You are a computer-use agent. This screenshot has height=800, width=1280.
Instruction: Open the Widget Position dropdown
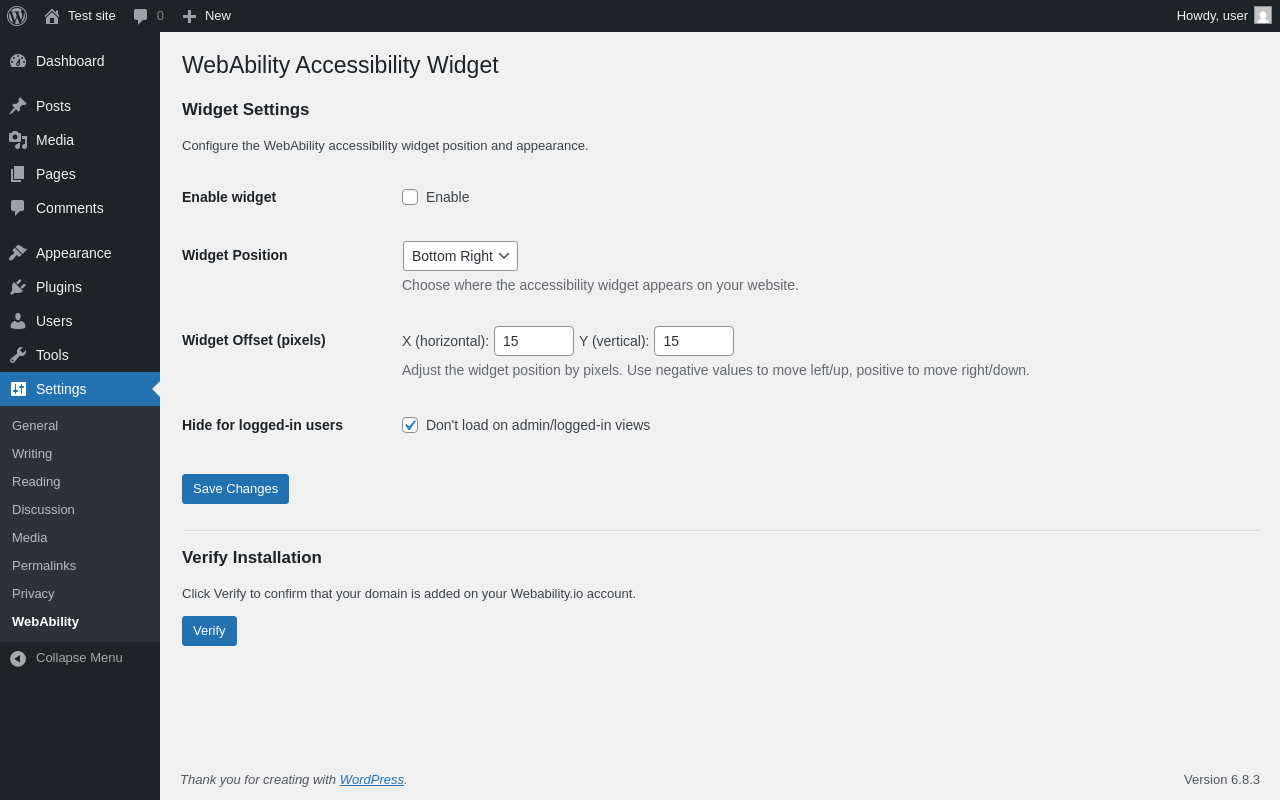coord(460,256)
